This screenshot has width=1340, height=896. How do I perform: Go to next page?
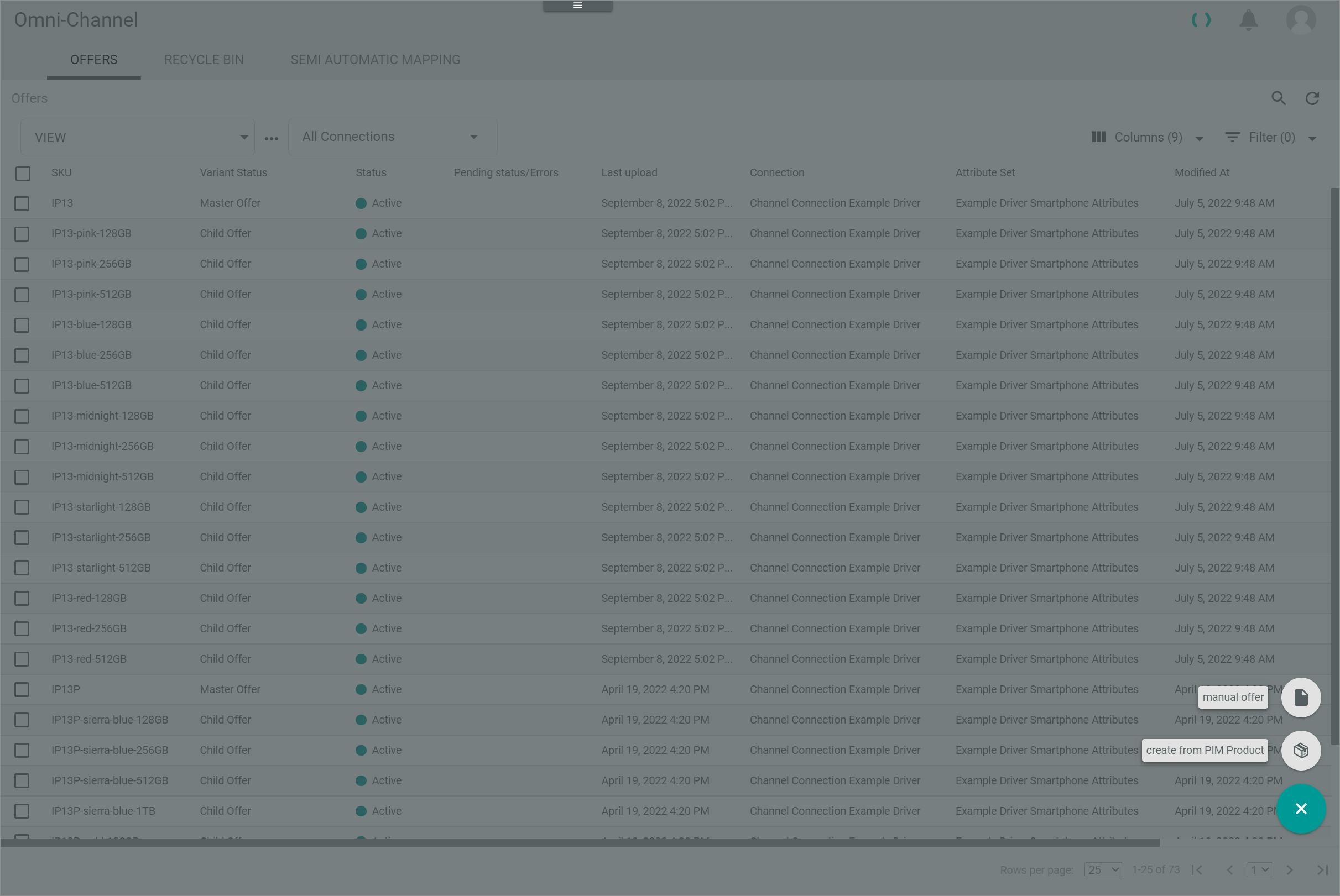pyautogui.click(x=1290, y=869)
